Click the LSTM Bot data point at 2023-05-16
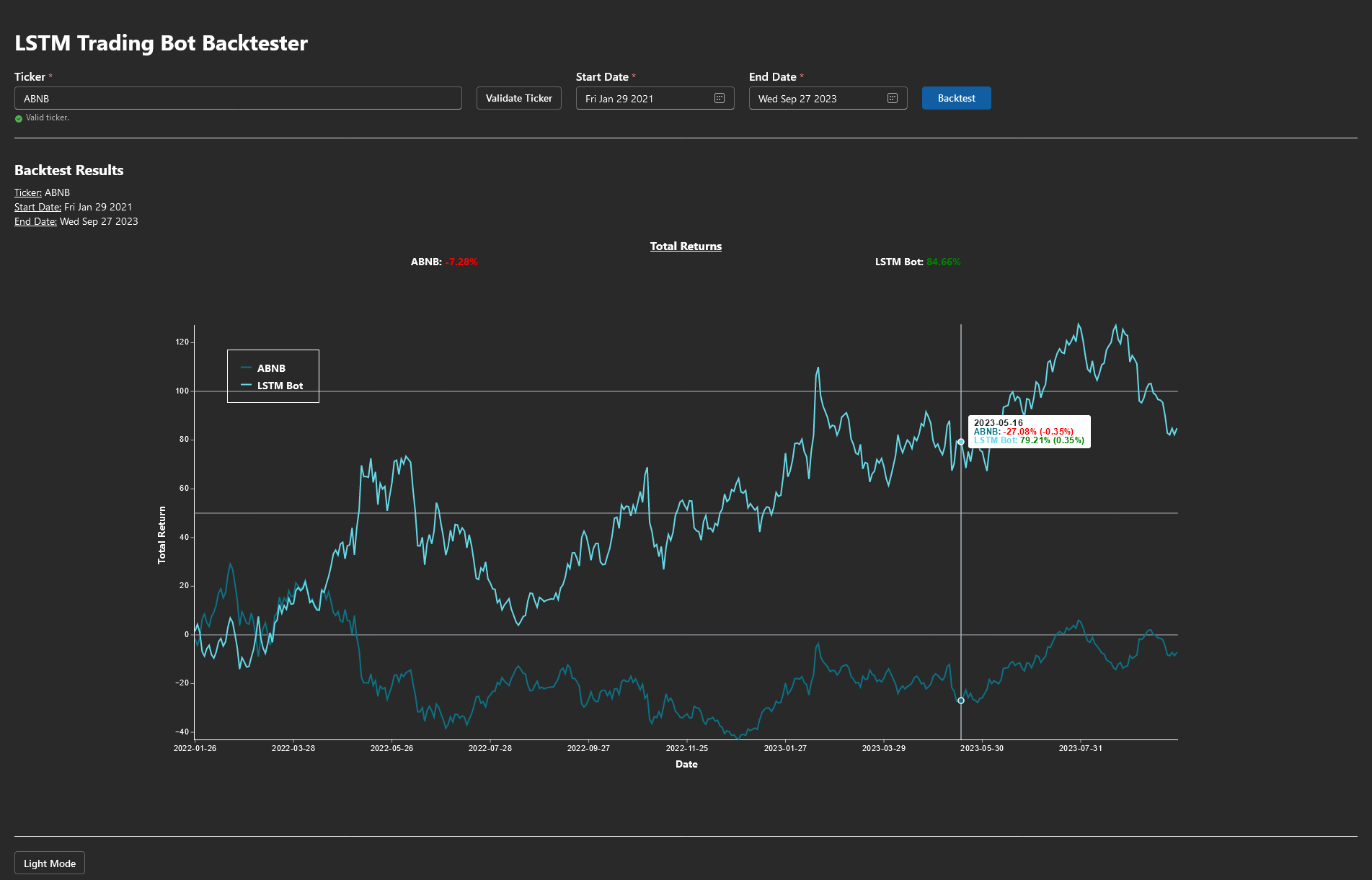 click(x=961, y=442)
